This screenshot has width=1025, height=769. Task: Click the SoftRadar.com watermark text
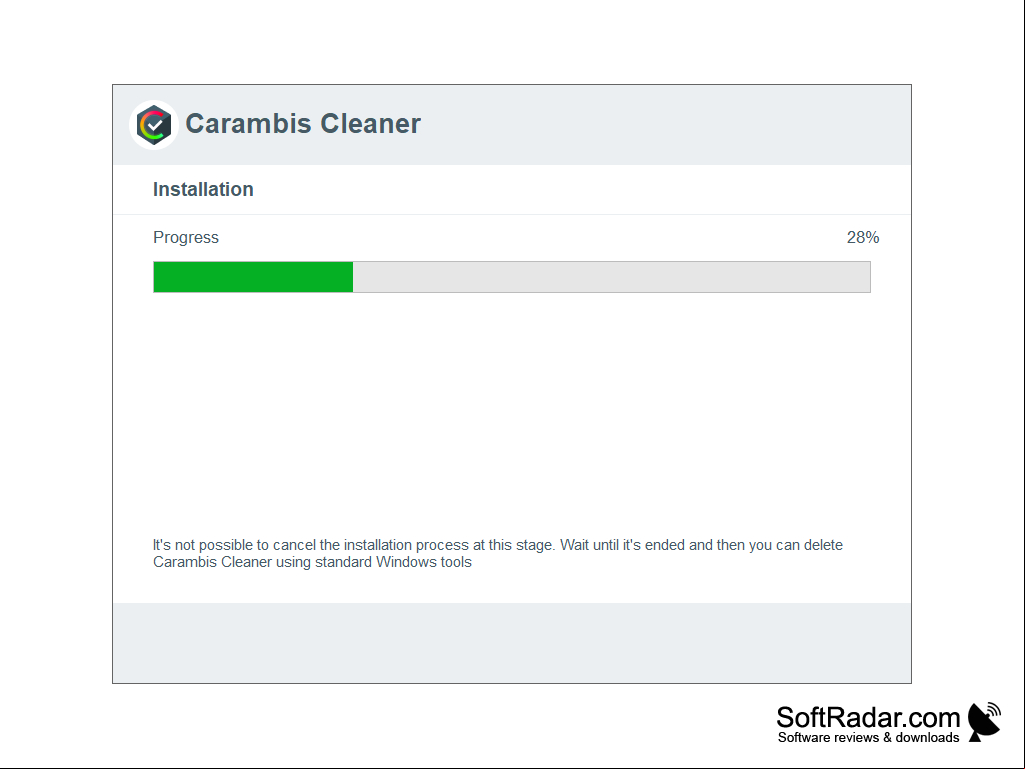pyautogui.click(x=868, y=717)
